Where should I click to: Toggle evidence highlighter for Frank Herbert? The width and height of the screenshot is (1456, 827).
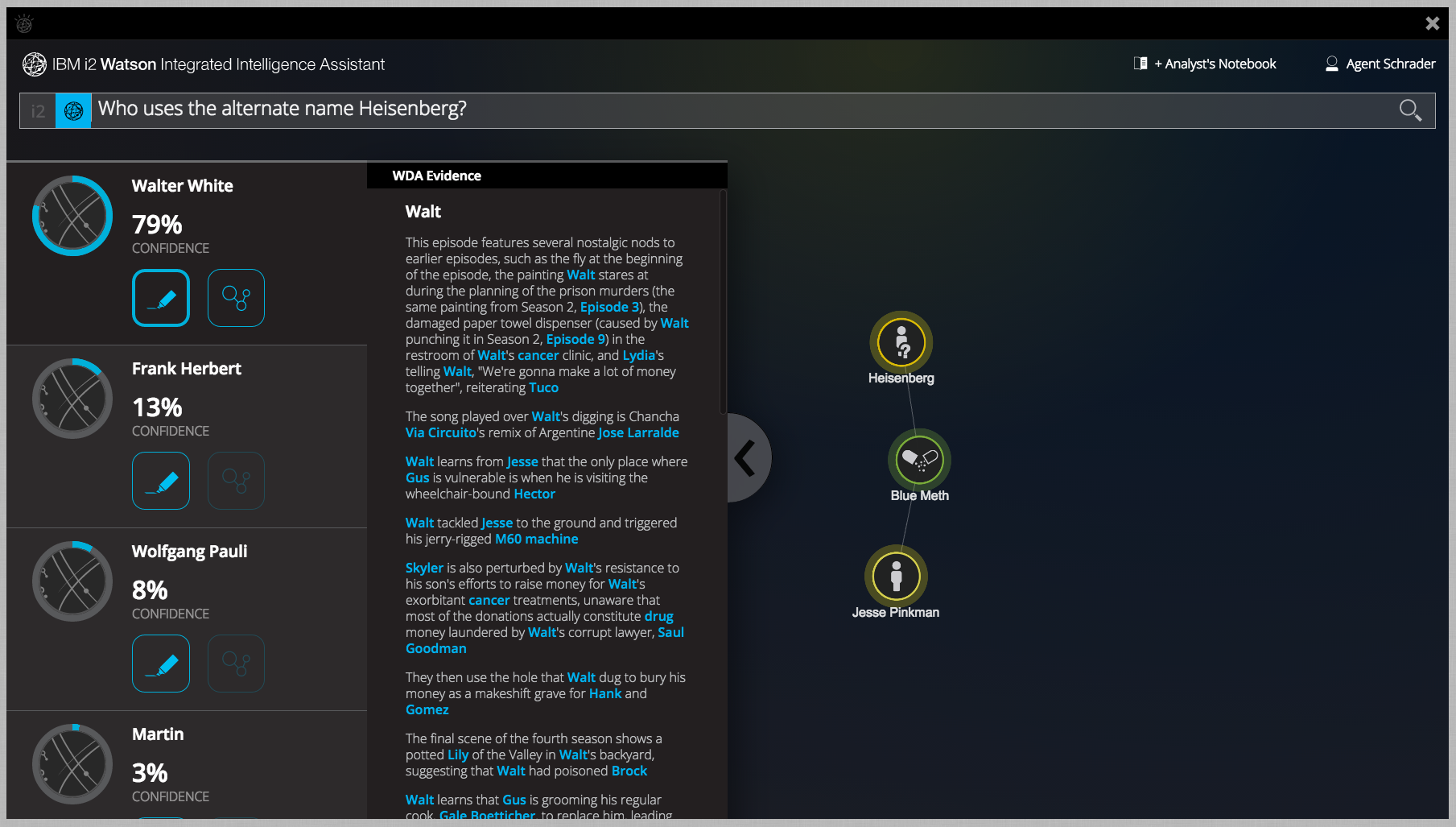161,481
